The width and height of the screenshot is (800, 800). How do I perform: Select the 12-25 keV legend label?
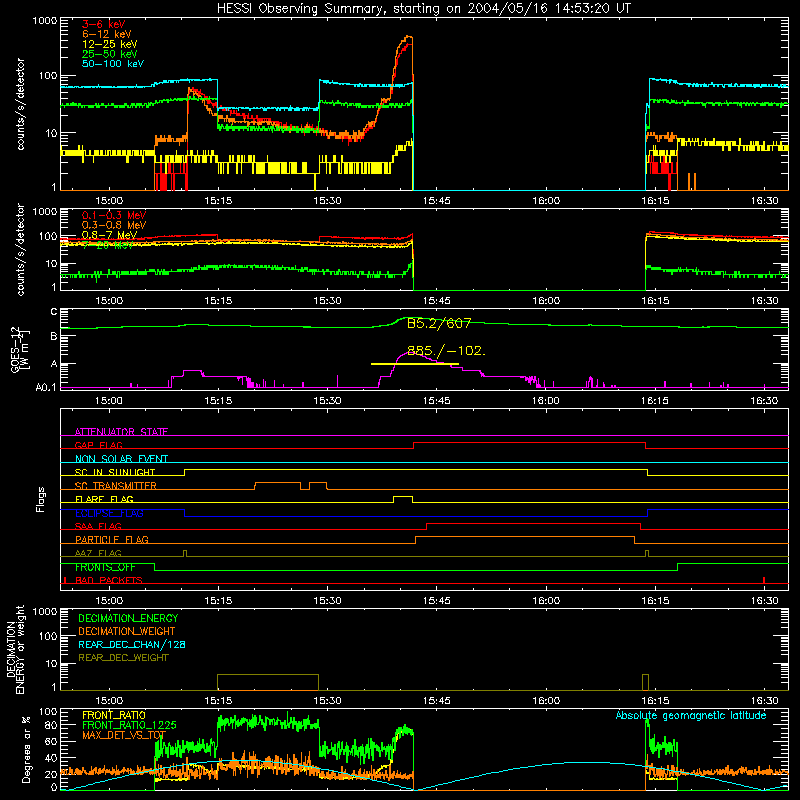coord(109,44)
